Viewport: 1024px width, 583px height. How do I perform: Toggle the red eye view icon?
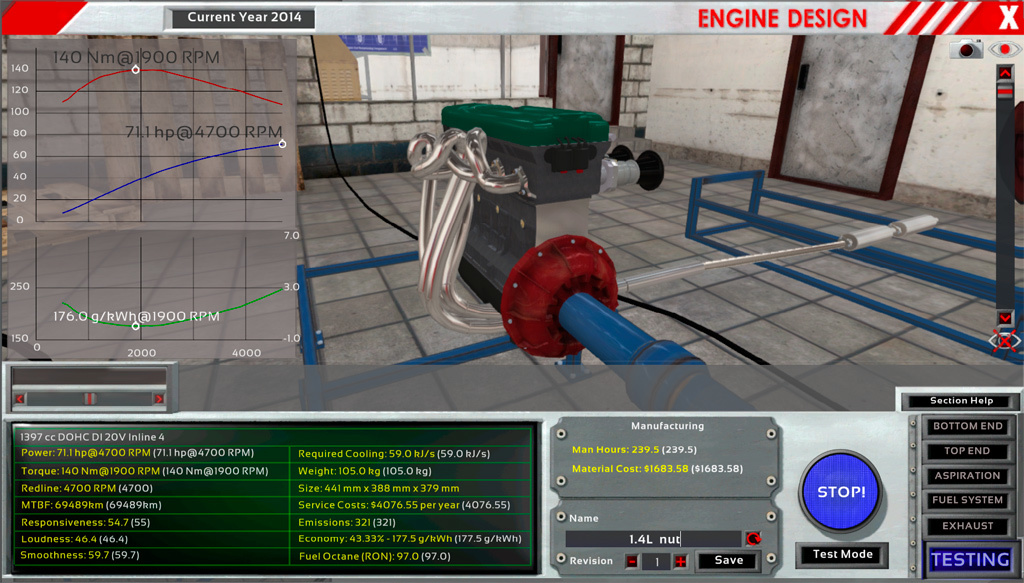pyautogui.click(x=1002, y=49)
